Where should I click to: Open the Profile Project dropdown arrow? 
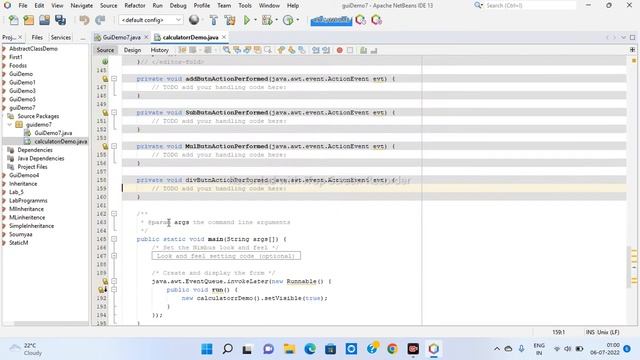pos(298,20)
